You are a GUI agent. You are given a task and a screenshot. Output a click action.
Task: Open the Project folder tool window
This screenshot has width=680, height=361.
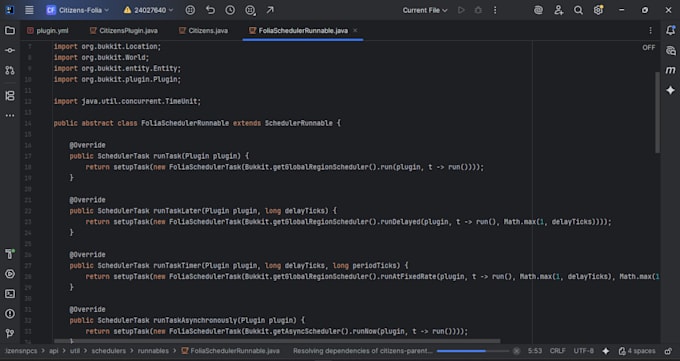(10, 30)
